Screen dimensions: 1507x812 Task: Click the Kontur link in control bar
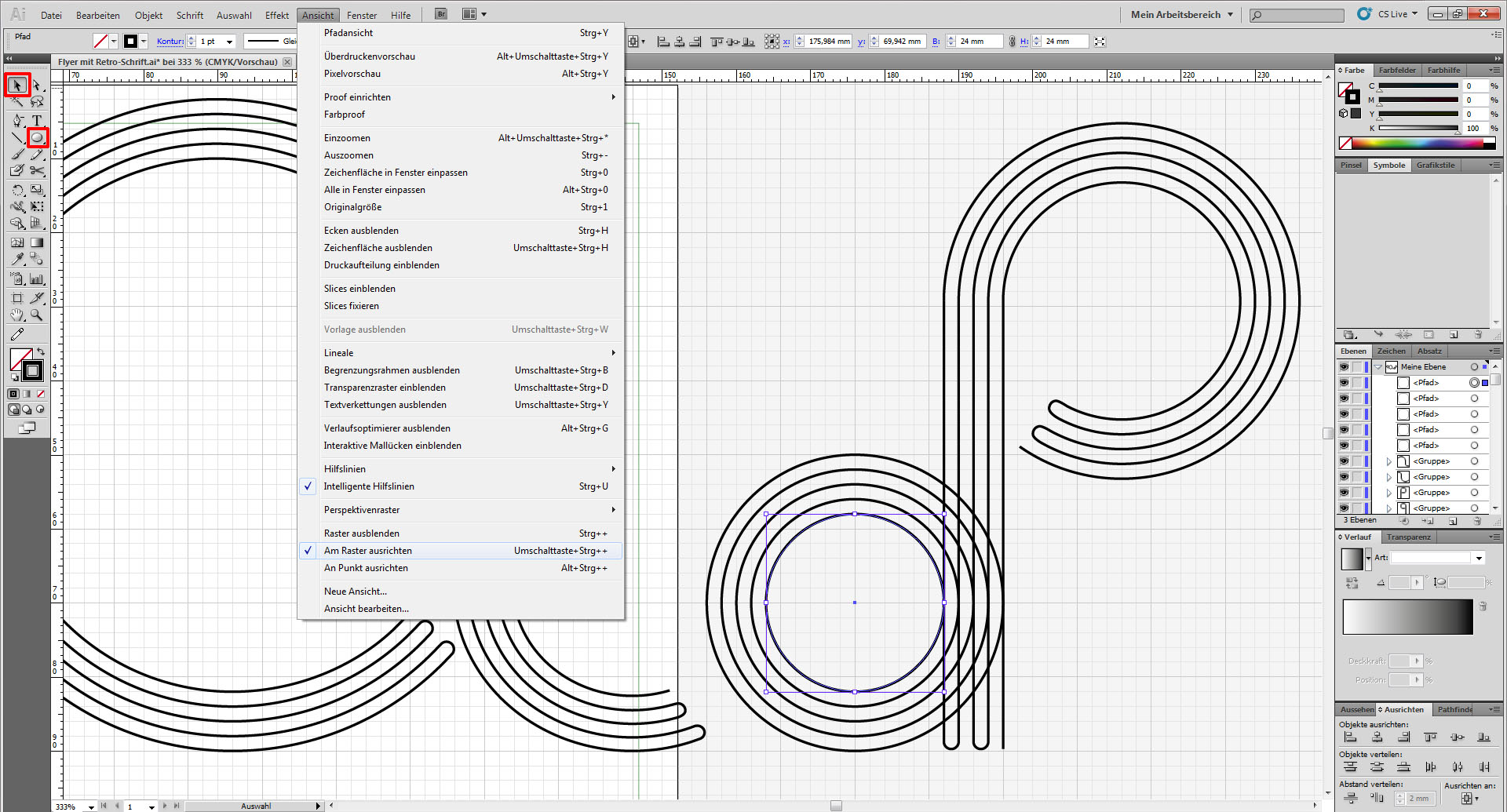coord(170,42)
